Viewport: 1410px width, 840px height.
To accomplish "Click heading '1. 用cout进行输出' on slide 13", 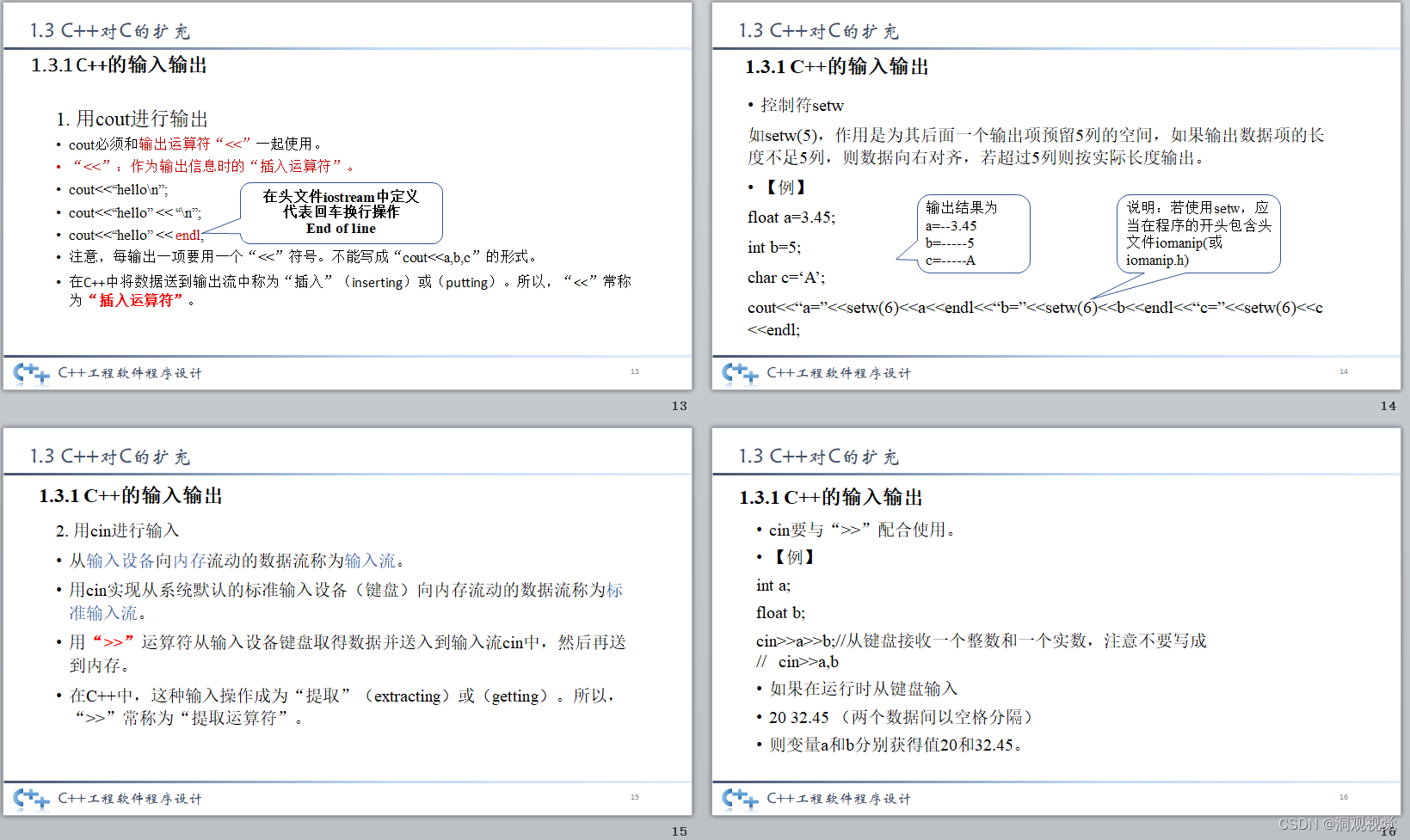I will [x=132, y=119].
